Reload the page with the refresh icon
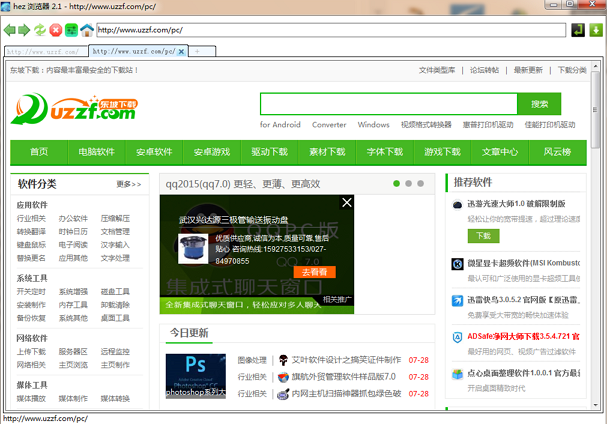607x424 pixels. [39, 30]
